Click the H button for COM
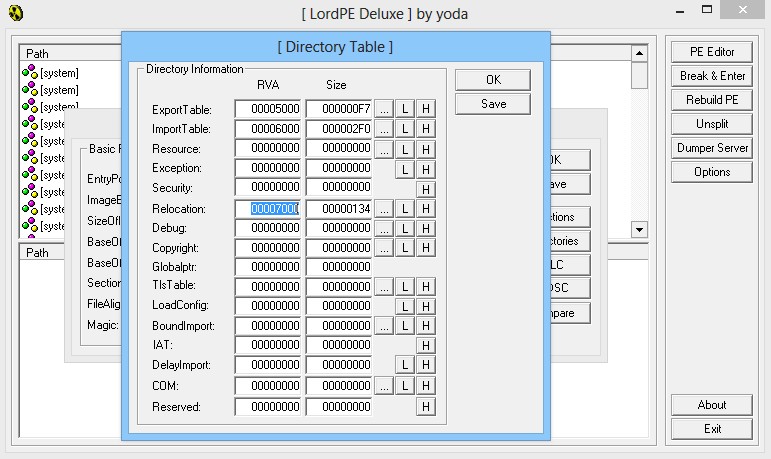Screen dimensions: 771x459 coord(426,386)
